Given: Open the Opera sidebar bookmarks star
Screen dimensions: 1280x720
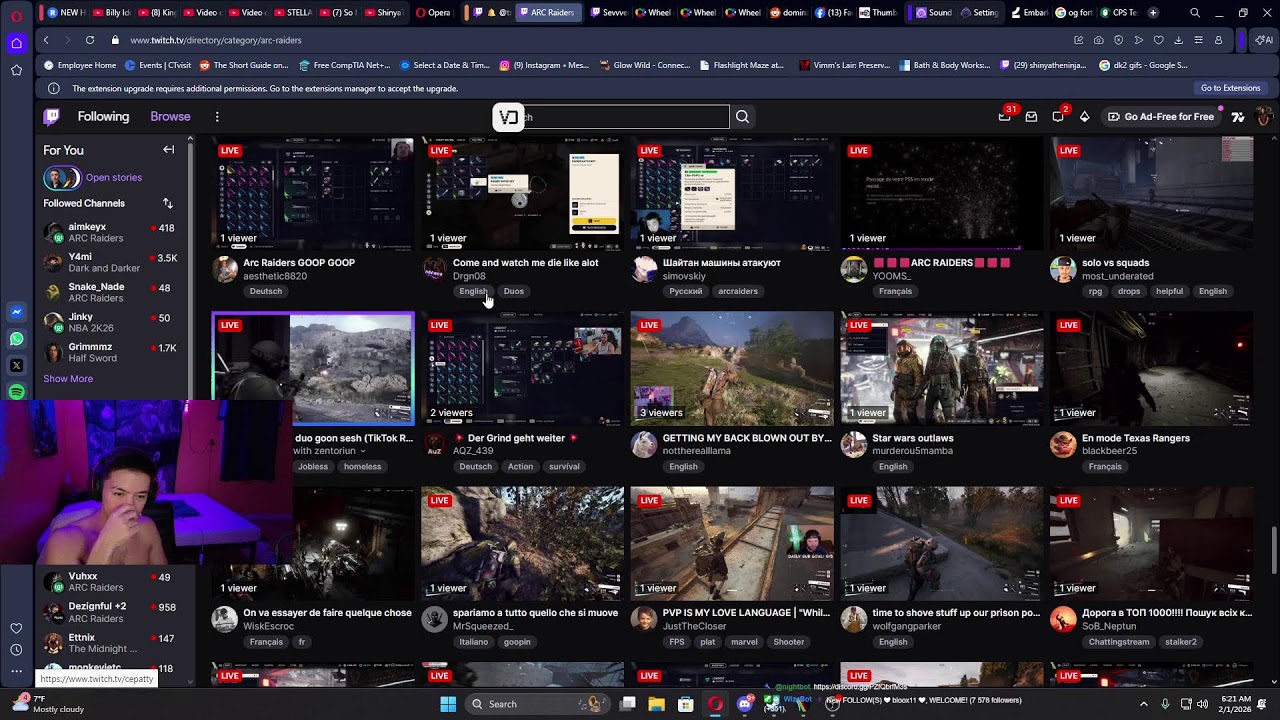Looking at the screenshot, I should [x=16, y=70].
